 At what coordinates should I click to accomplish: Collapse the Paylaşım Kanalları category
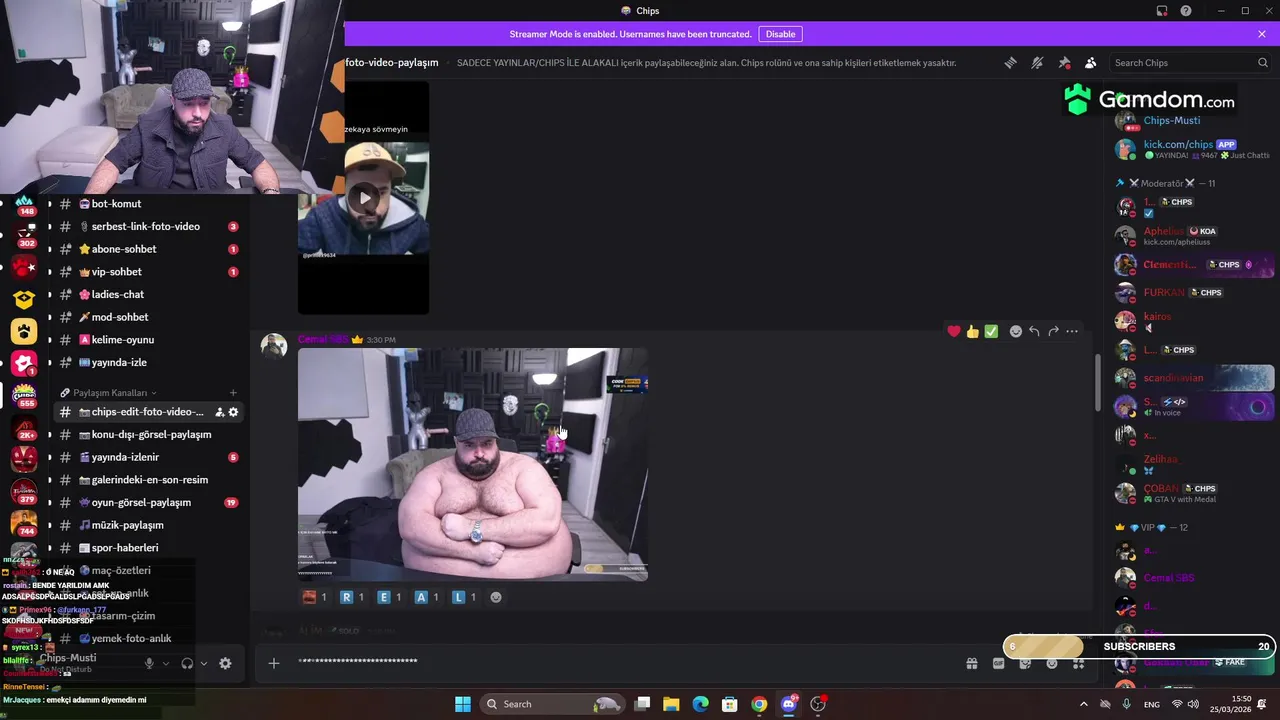pyautogui.click(x=110, y=393)
